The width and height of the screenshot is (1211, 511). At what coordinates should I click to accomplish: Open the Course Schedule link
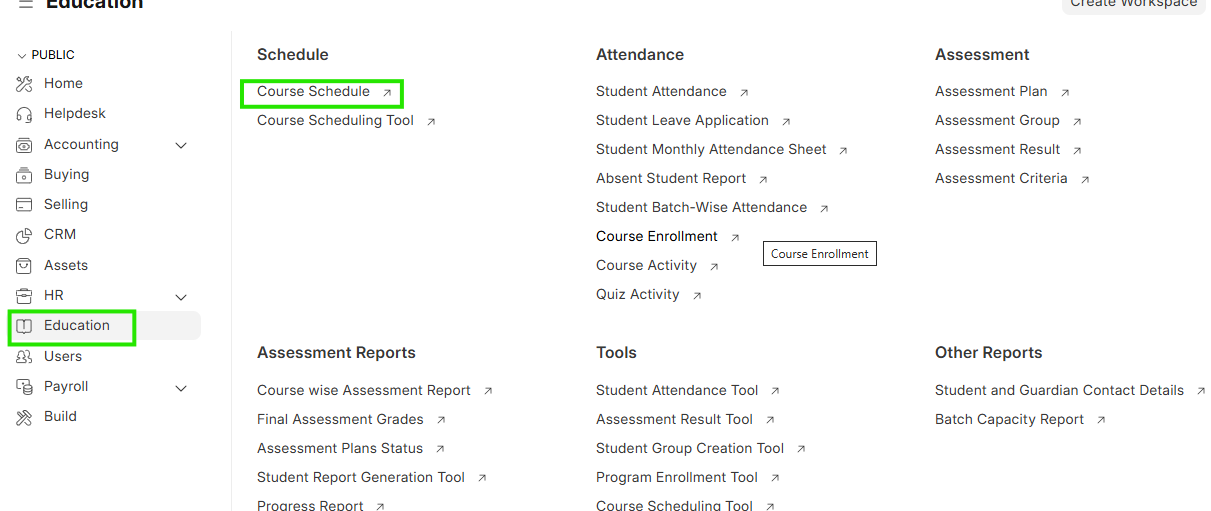click(313, 92)
